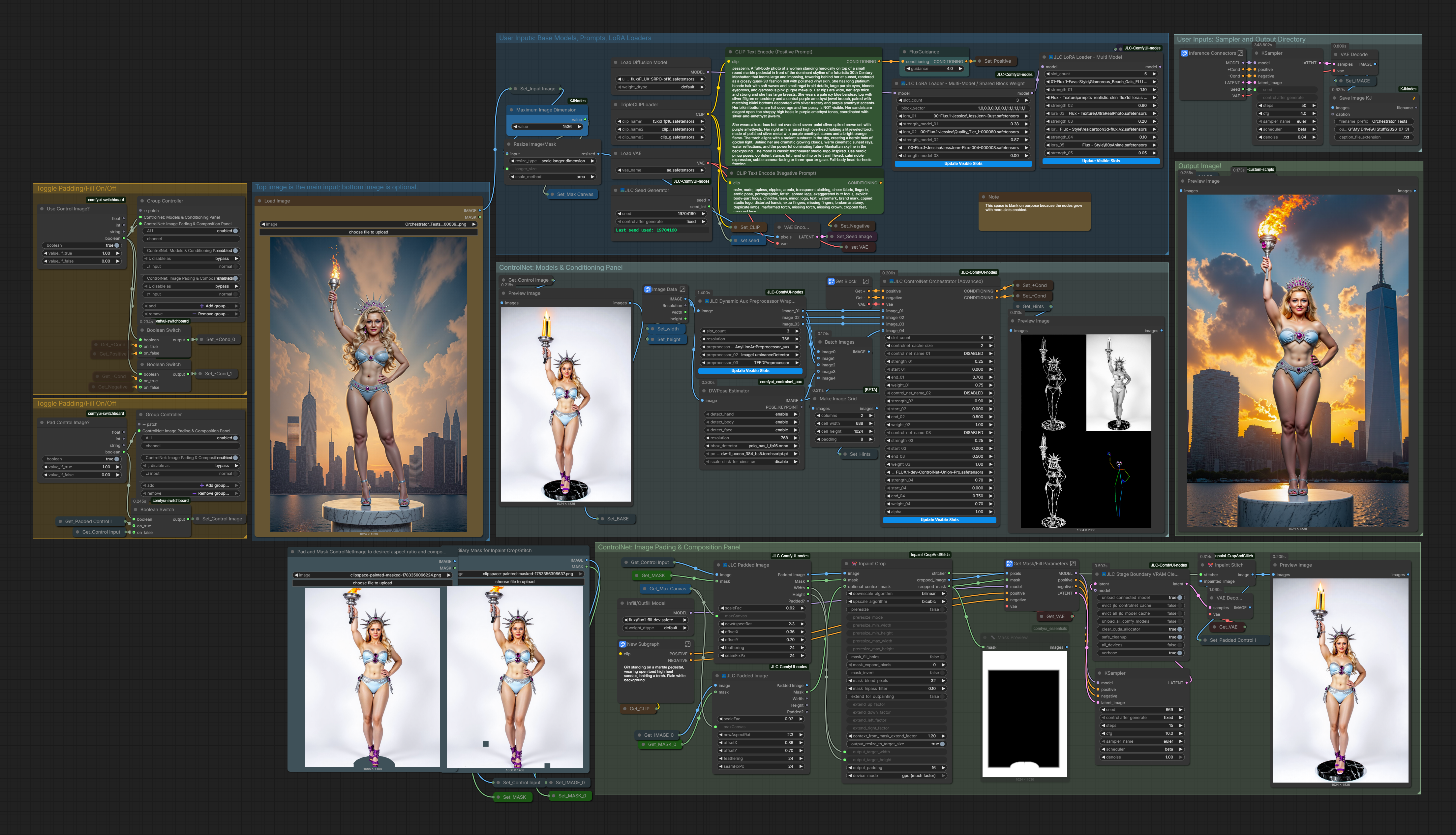The width and height of the screenshot is (1456, 835).
Task: Open resize_type dropdown in Resize Image/Mask
Action: [x=553, y=161]
